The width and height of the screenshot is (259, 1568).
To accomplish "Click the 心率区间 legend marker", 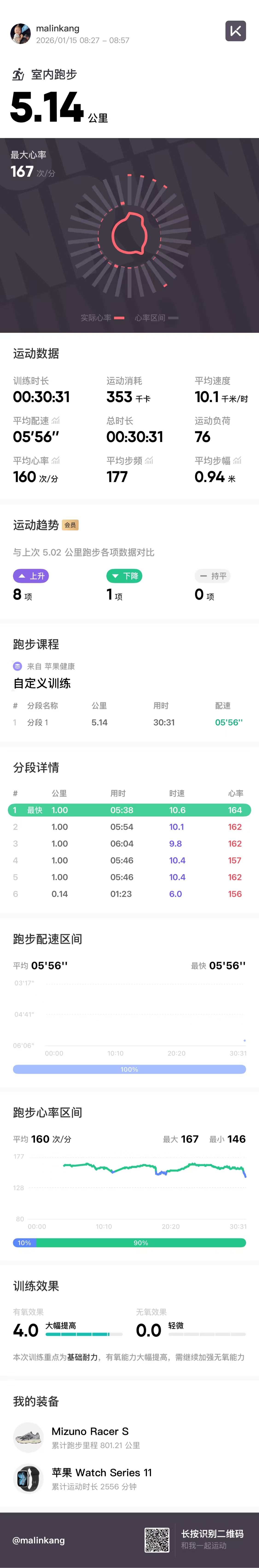I will (173, 318).
